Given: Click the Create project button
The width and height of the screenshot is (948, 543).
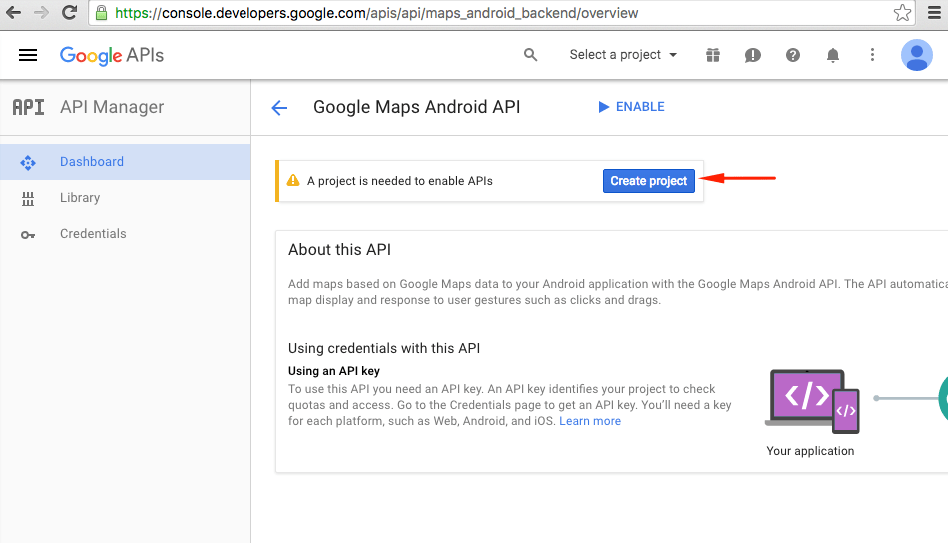Looking at the screenshot, I should (x=649, y=181).
